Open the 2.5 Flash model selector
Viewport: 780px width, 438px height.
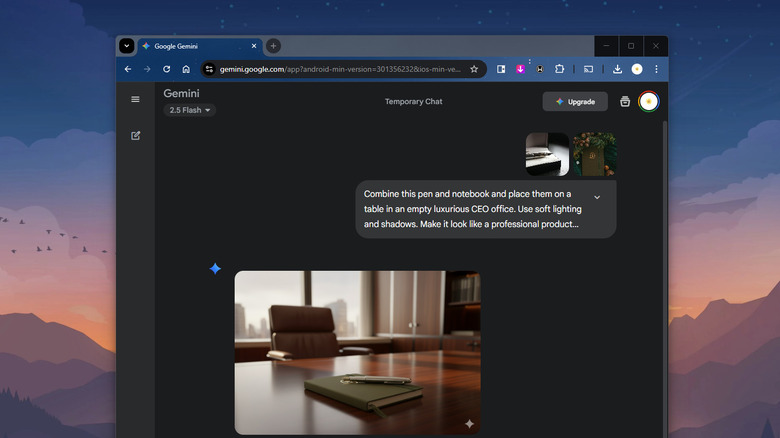(190, 110)
